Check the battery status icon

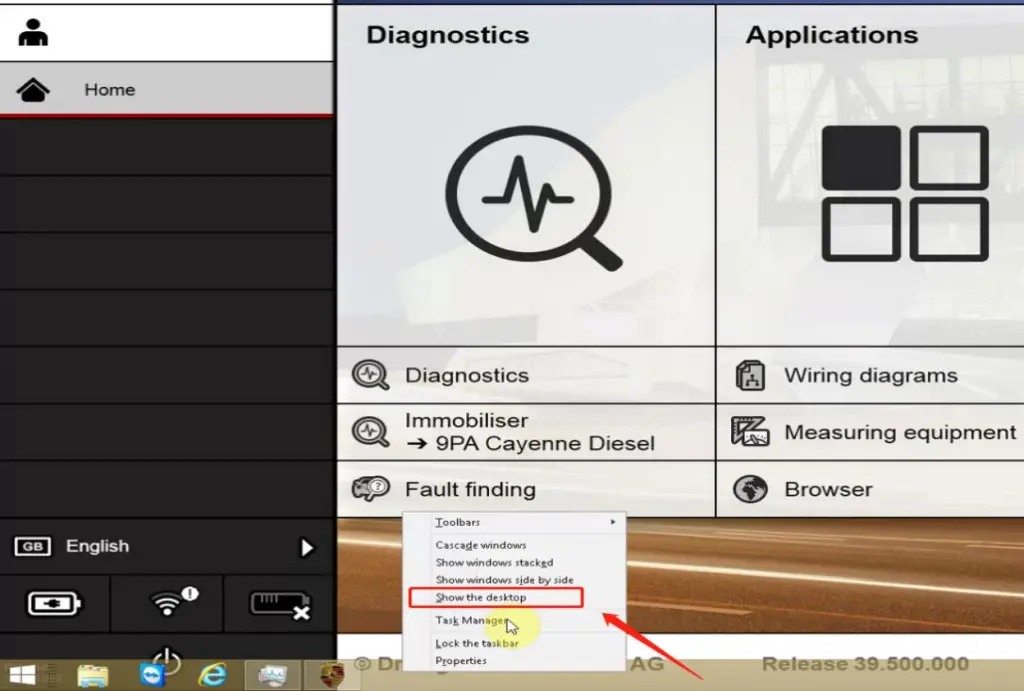pyautogui.click(x=54, y=603)
